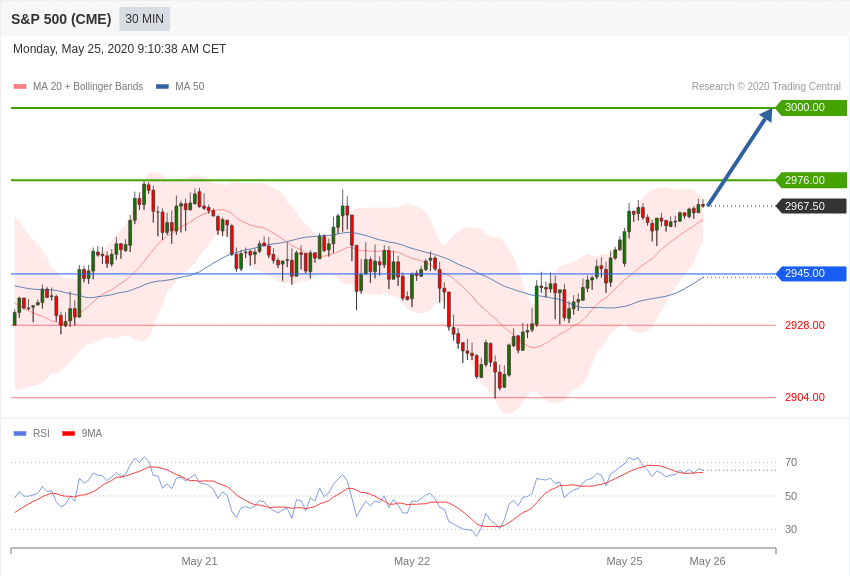Screen dimensions: 850x576
Task: Click the blue 2945.00 pivot tag
Action: pyautogui.click(x=812, y=274)
